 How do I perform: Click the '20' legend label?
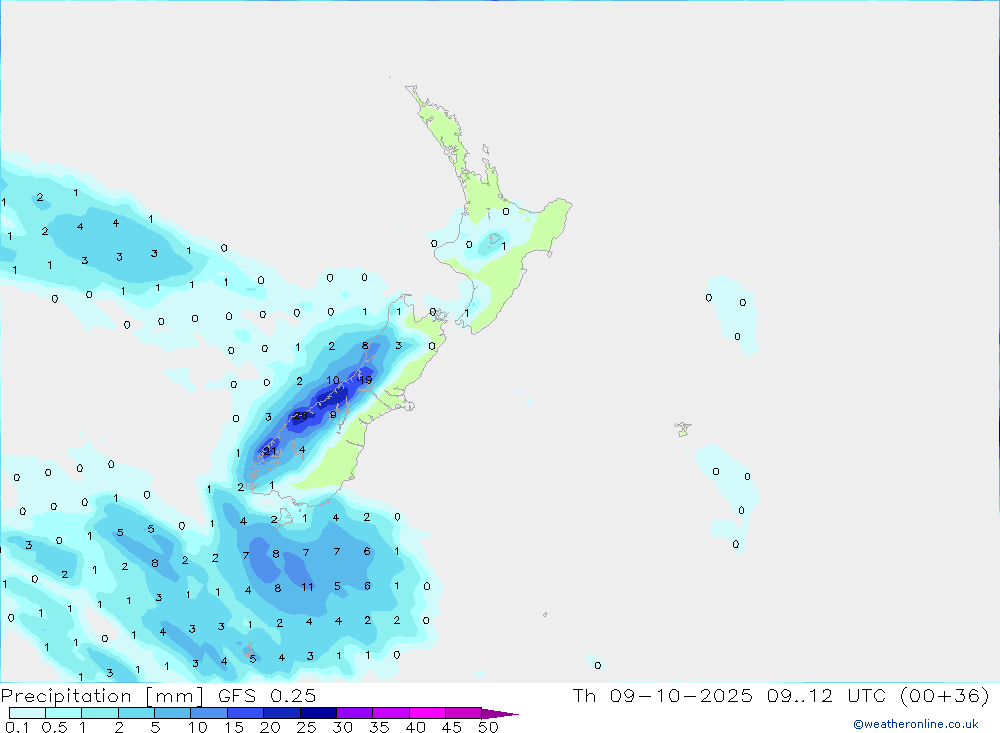[270, 727]
